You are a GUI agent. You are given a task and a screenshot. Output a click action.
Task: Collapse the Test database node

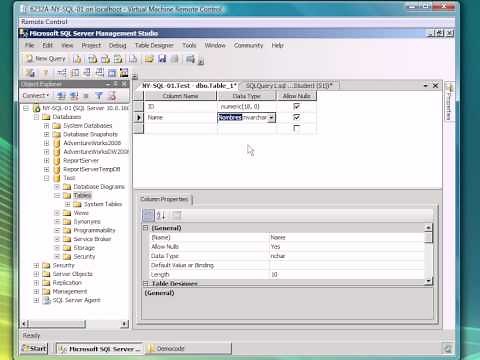point(46,178)
